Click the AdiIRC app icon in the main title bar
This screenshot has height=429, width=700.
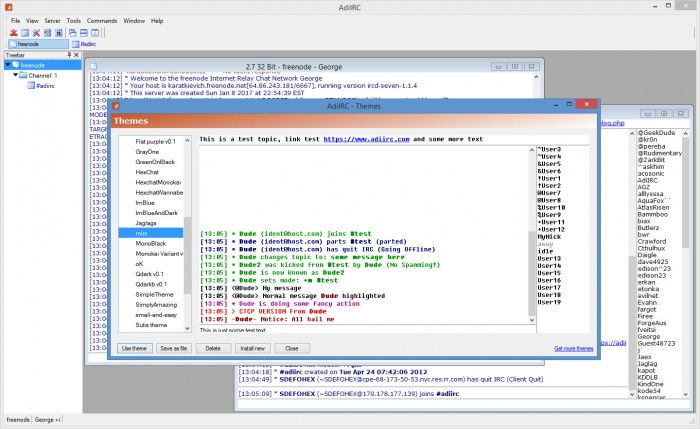pos(8,7)
